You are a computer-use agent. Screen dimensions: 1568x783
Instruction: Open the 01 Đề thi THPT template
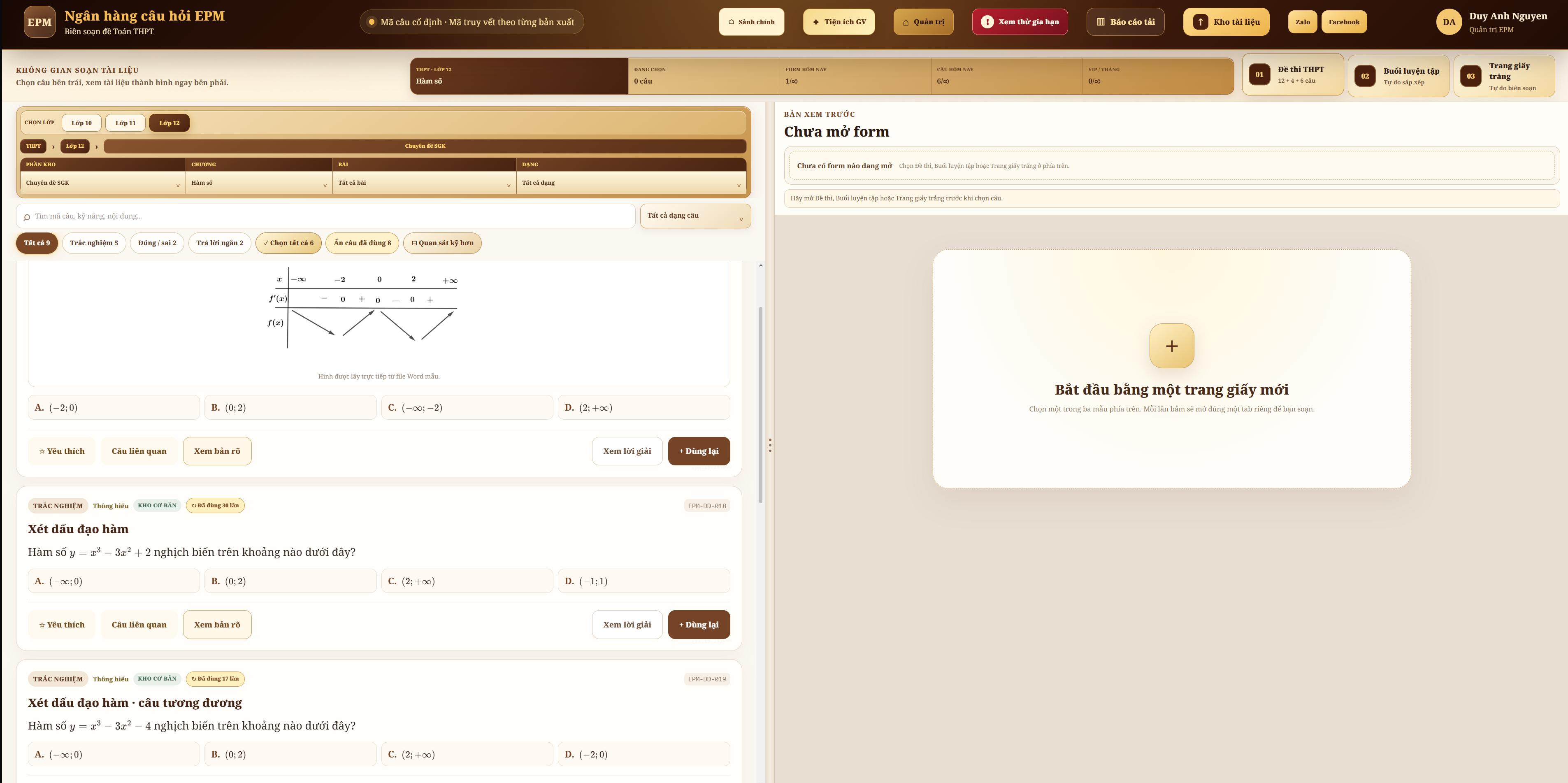pos(1293,75)
